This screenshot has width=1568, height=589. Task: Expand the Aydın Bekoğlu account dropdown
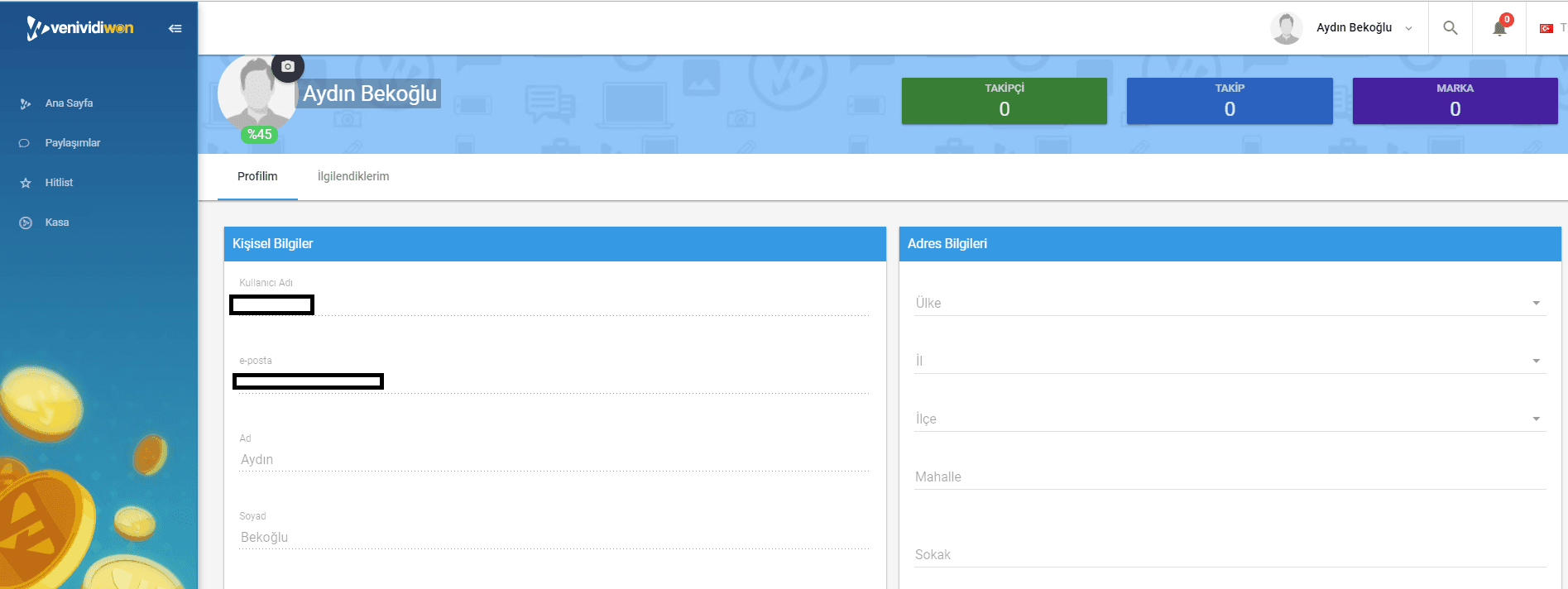[x=1408, y=28]
